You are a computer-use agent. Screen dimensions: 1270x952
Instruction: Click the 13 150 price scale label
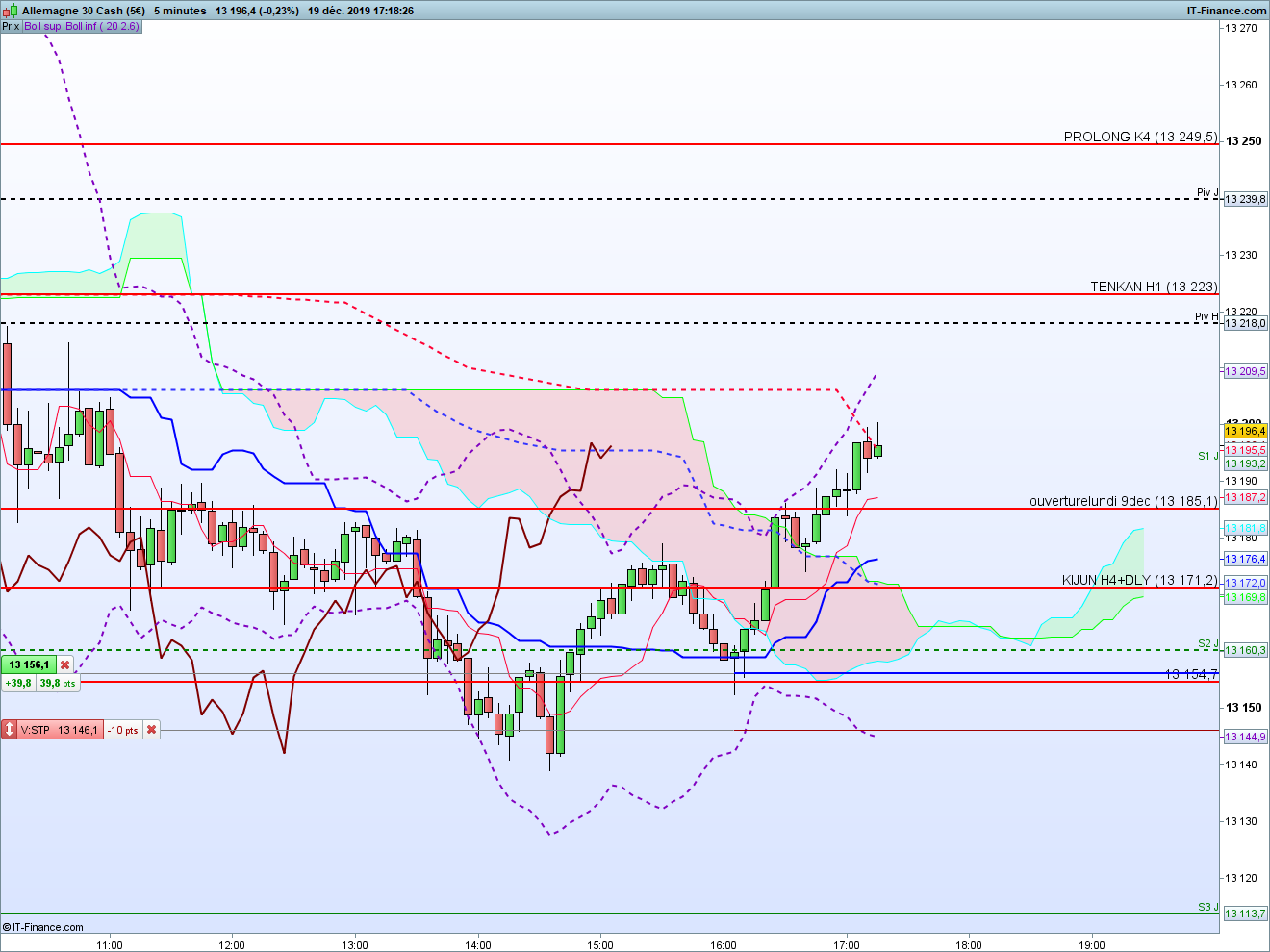point(1242,708)
